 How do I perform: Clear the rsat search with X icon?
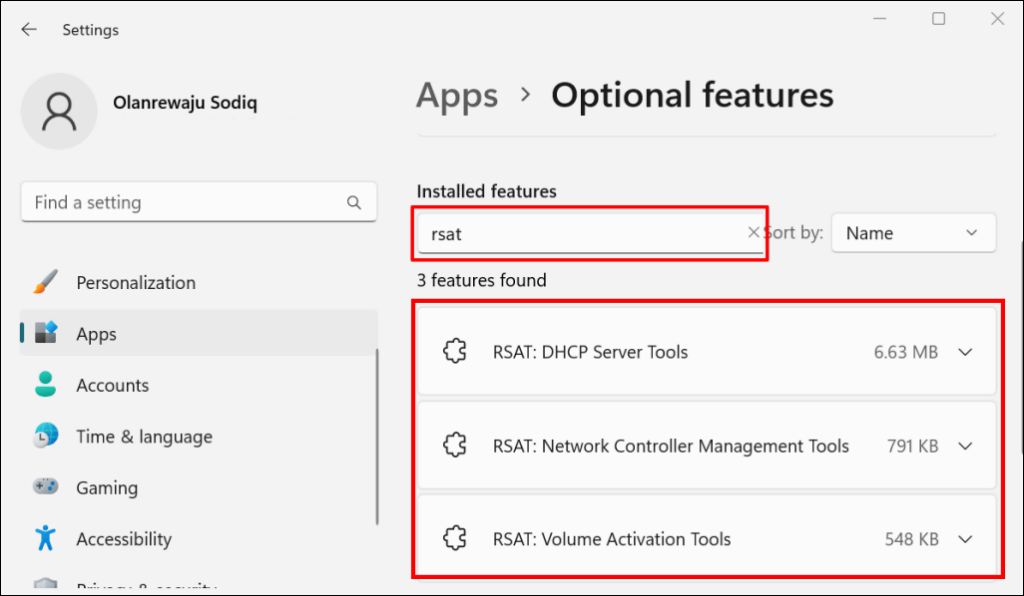(x=754, y=233)
